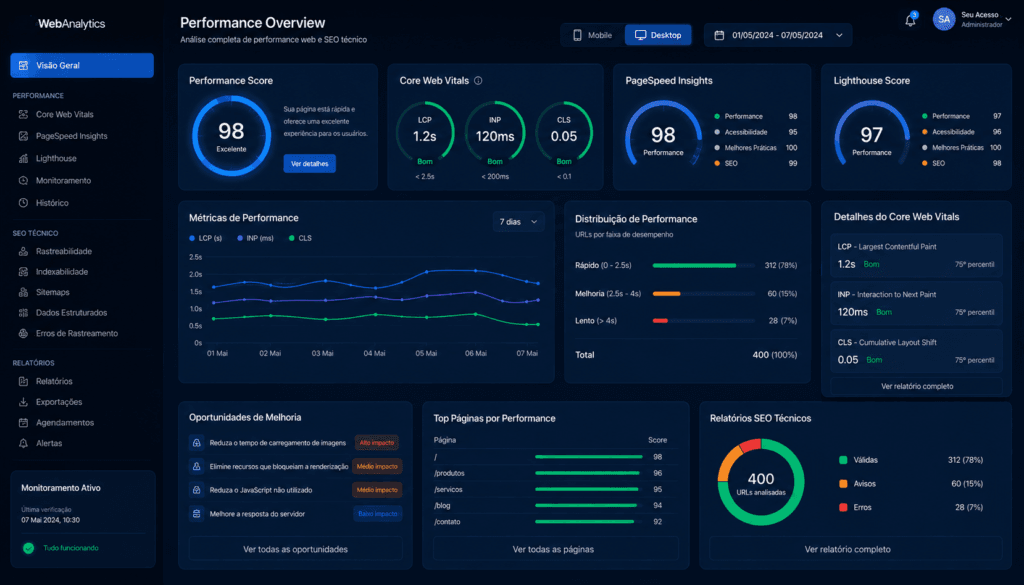Viewport: 1024px width, 585px height.
Task: Click LCP - Largest Contentful Paint detail row
Action: [x=916, y=255]
